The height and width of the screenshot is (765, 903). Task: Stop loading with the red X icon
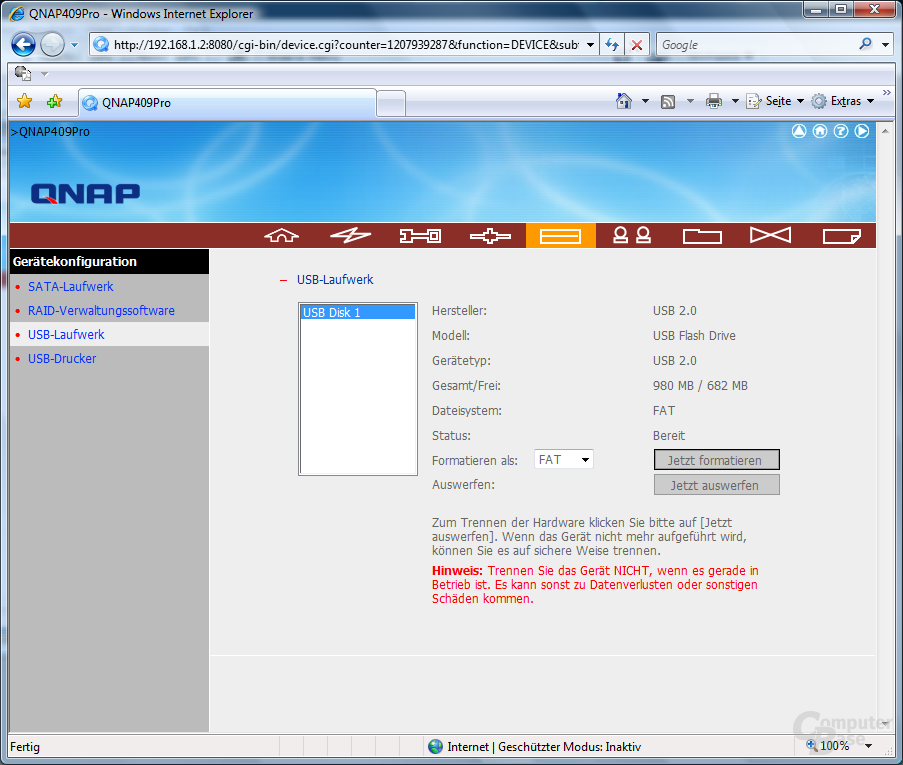[636, 44]
